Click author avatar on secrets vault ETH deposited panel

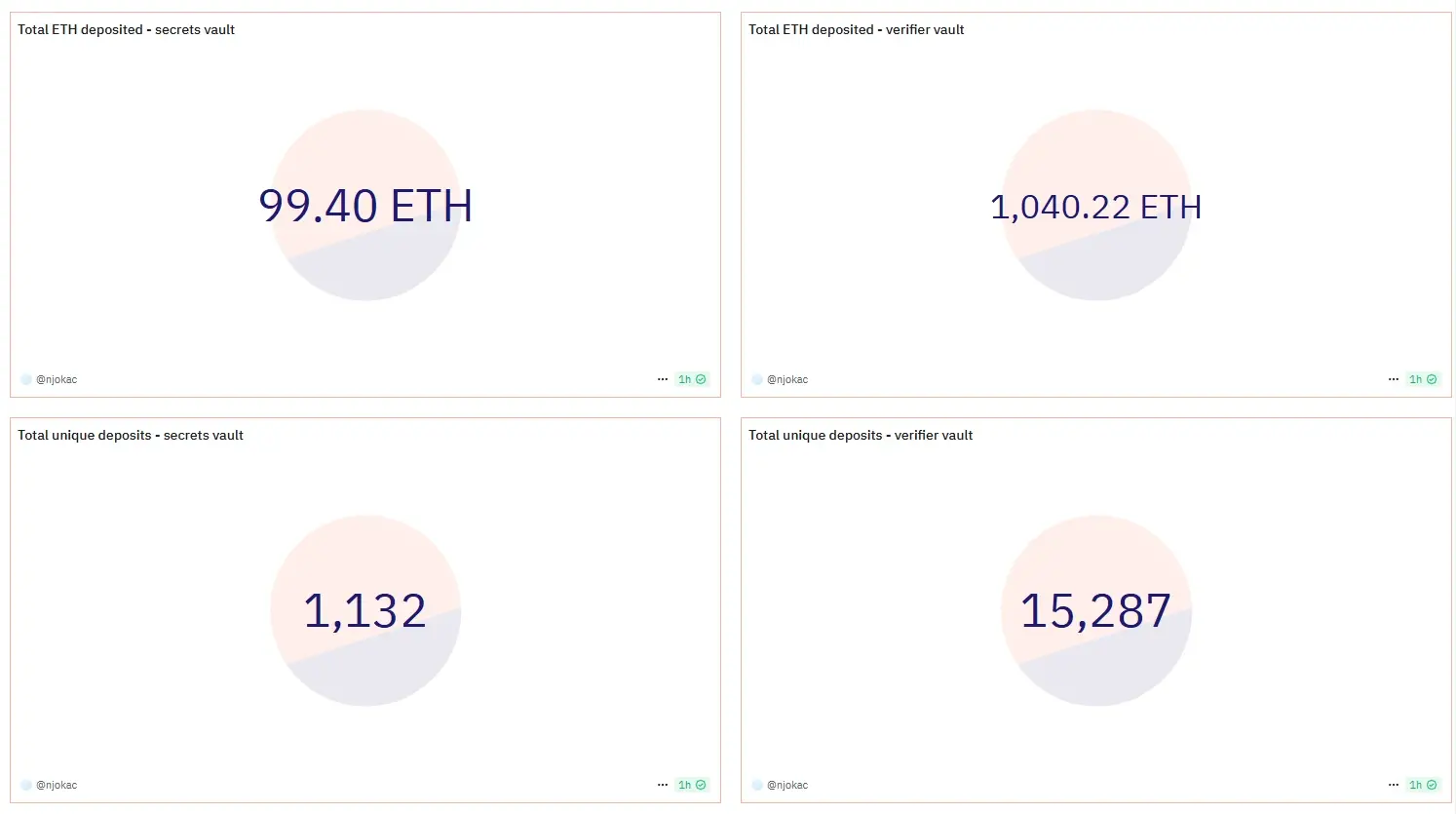(26, 379)
